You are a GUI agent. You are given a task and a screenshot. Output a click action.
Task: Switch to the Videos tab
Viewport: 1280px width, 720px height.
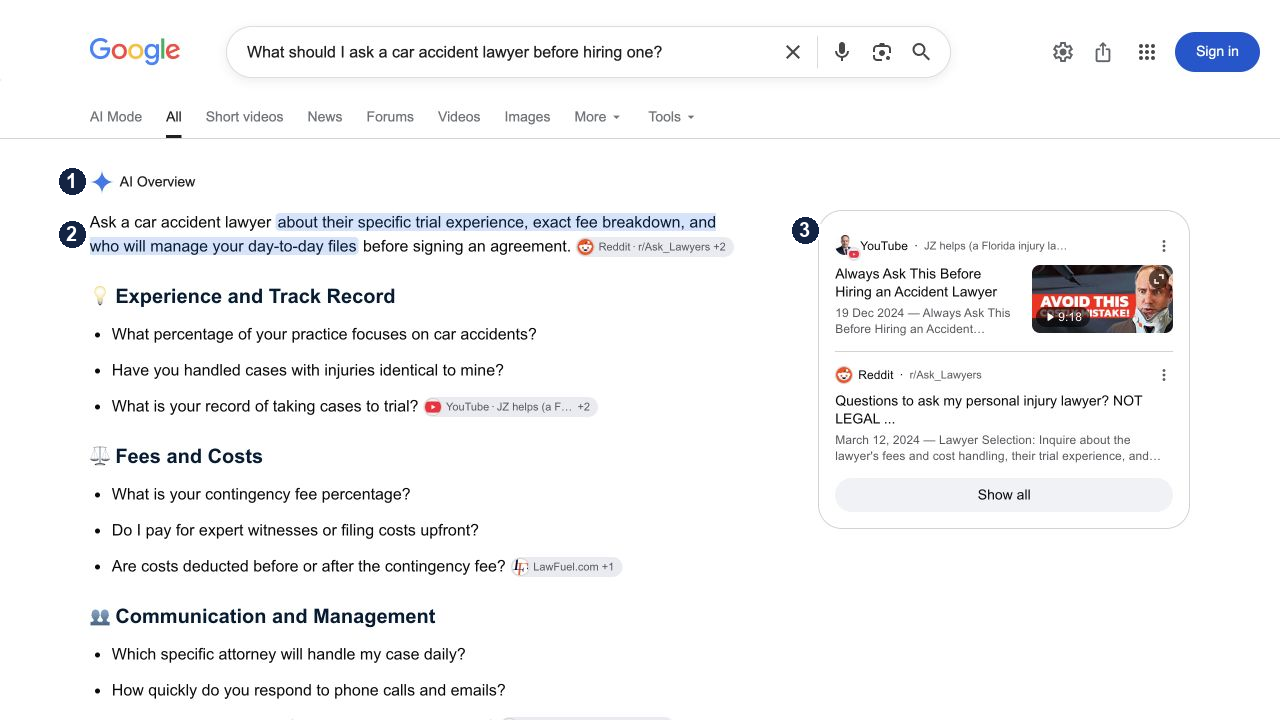[x=459, y=117]
